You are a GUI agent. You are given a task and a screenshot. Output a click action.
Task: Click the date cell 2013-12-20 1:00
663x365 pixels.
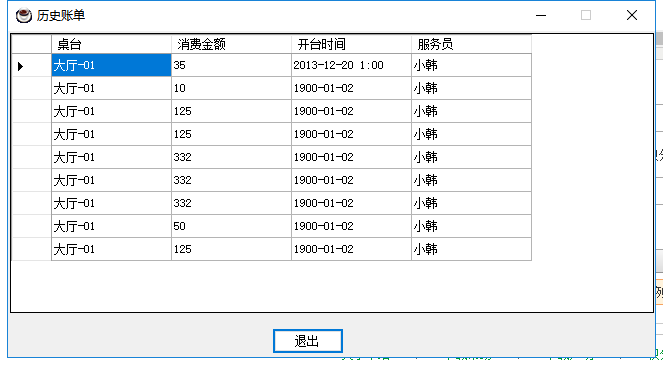point(351,66)
